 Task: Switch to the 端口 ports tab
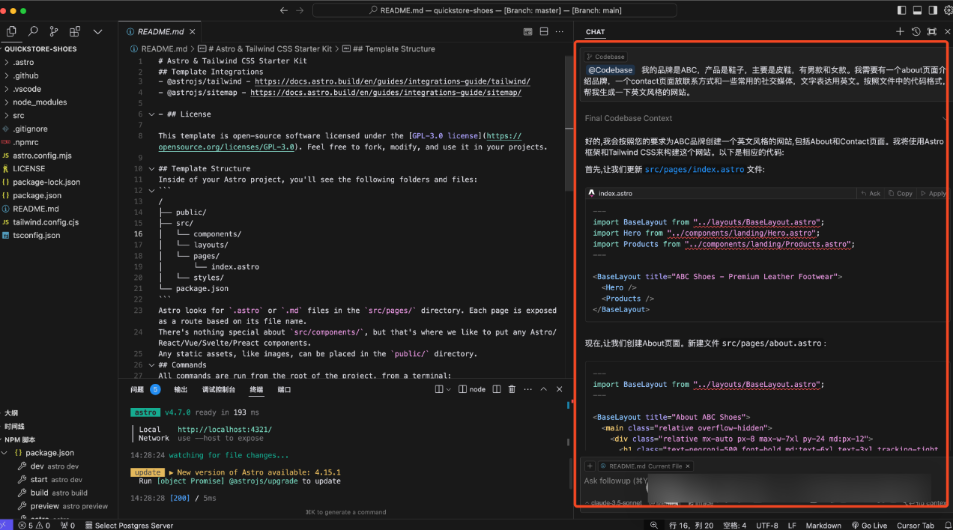[x=284, y=390]
